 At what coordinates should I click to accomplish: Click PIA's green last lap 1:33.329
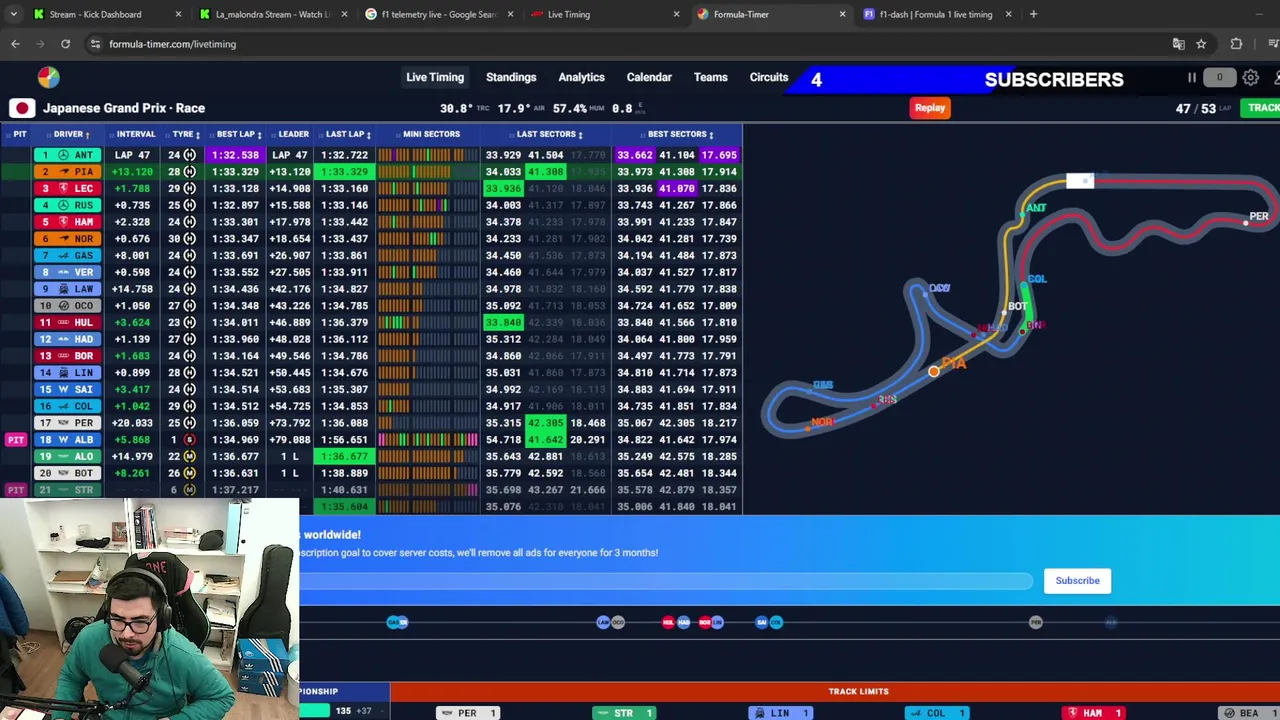pyautogui.click(x=344, y=172)
